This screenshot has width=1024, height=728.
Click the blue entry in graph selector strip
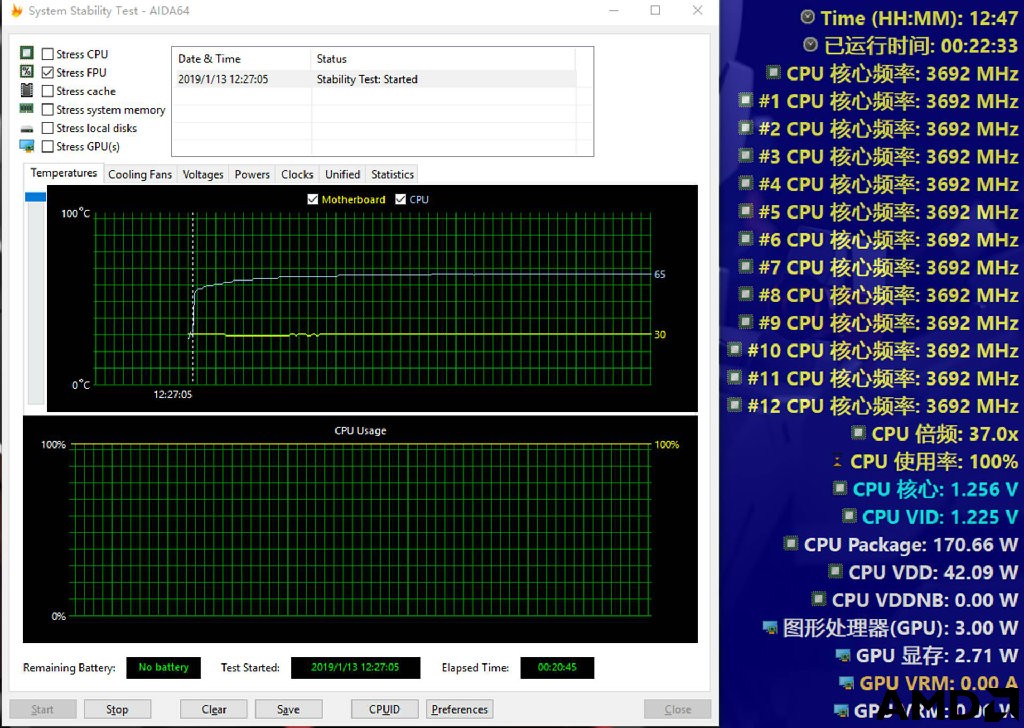pyautogui.click(x=35, y=197)
